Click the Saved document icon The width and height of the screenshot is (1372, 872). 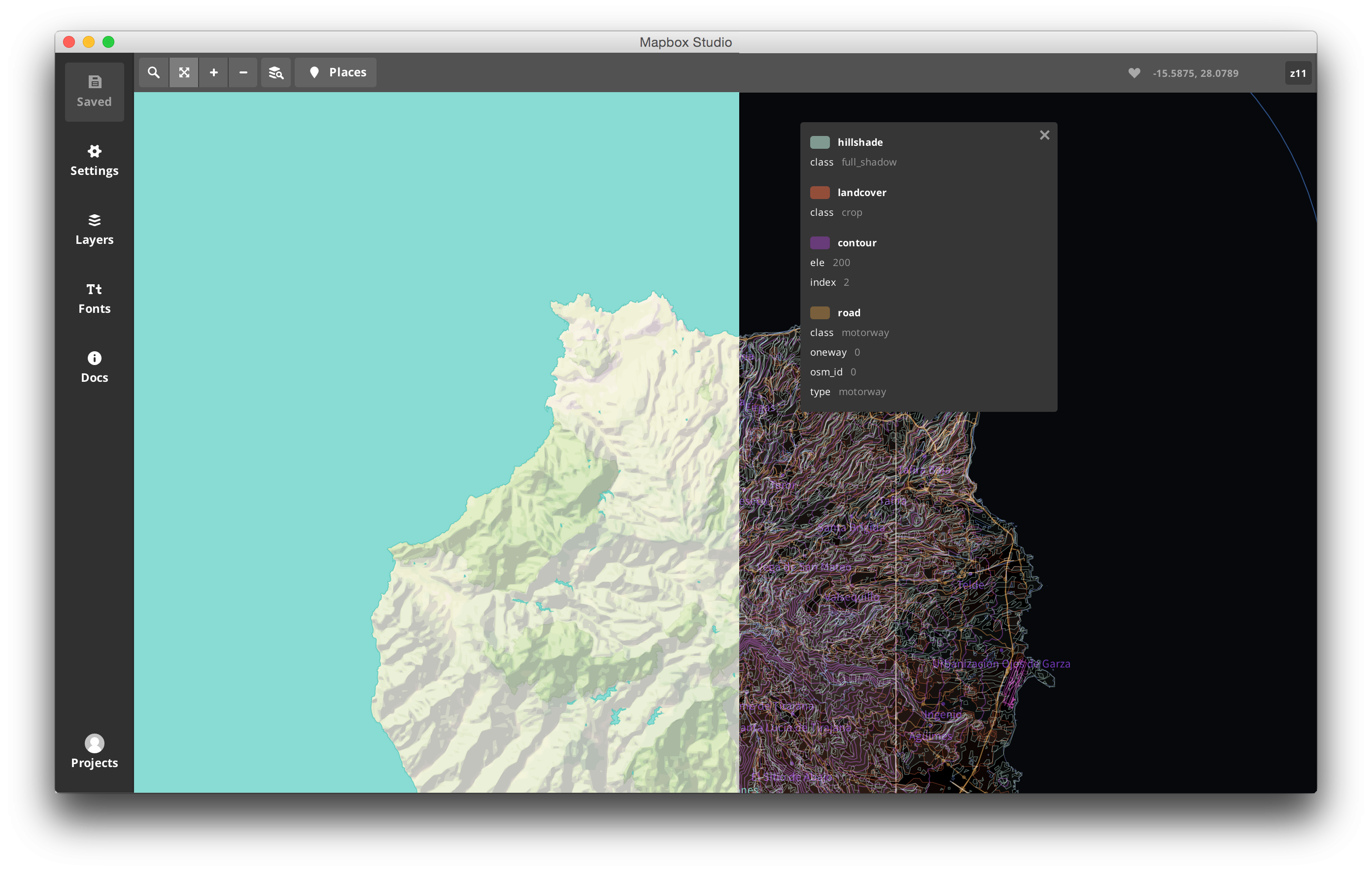coord(94,91)
